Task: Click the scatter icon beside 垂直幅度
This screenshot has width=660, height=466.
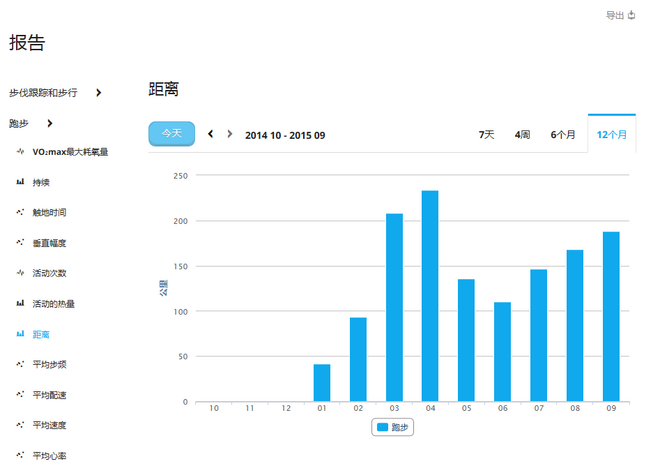Action: [x=20, y=242]
